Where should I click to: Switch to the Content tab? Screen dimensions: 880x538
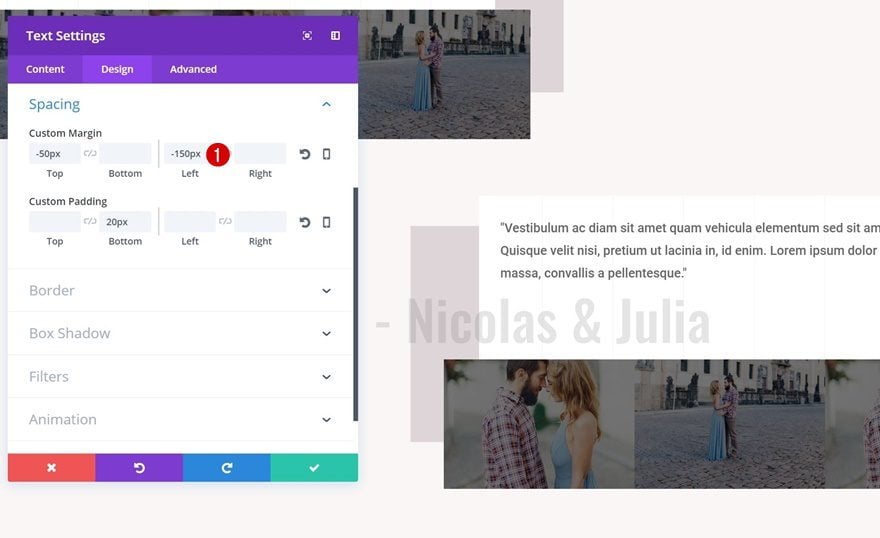45,69
